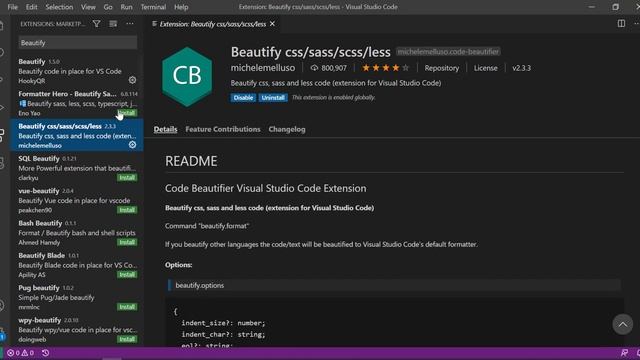This screenshot has width=640, height=360.
Task: Select Beautify Blade extension in list
Action: [77, 264]
